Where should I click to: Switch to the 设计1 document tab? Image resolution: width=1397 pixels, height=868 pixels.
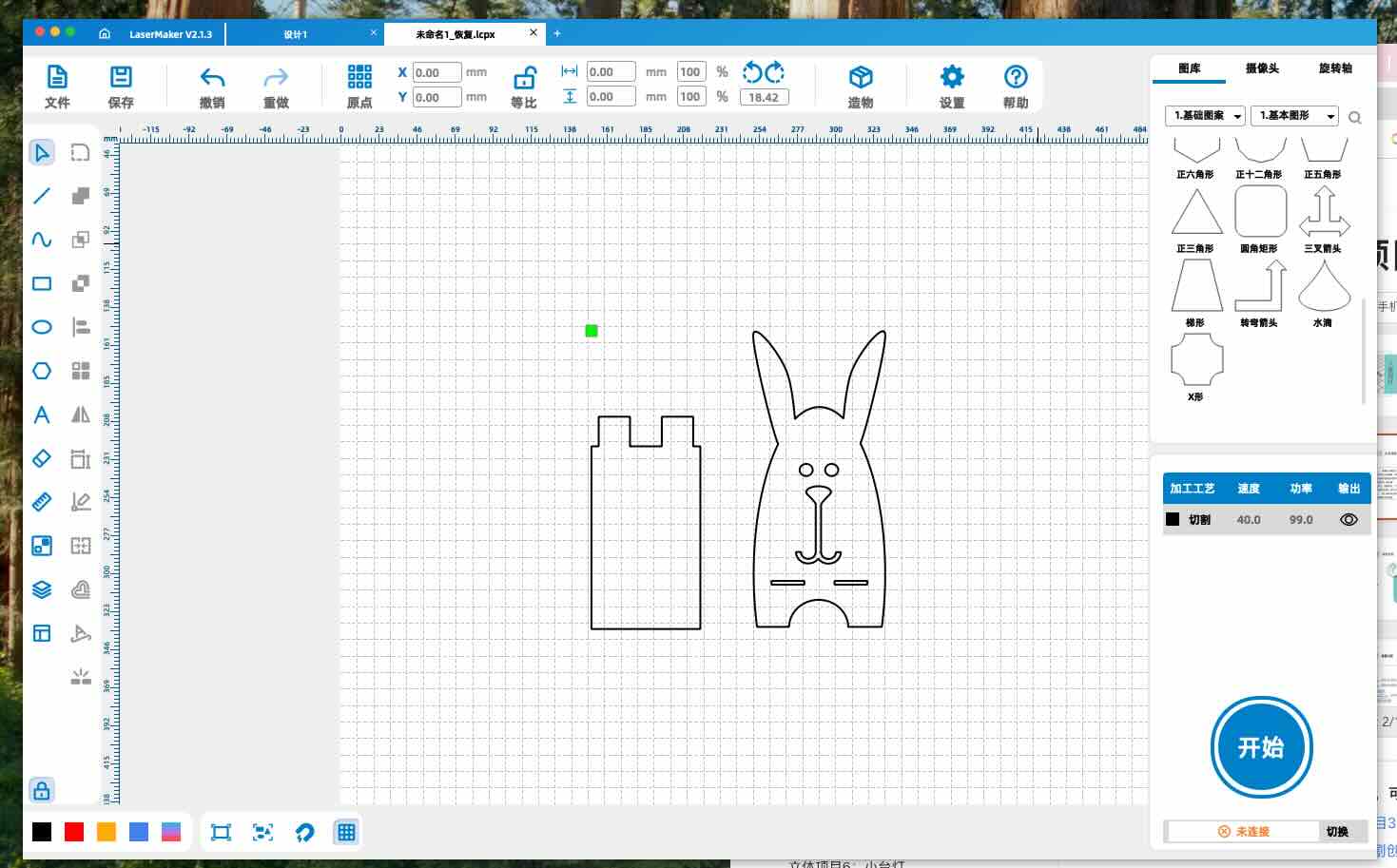click(x=296, y=34)
